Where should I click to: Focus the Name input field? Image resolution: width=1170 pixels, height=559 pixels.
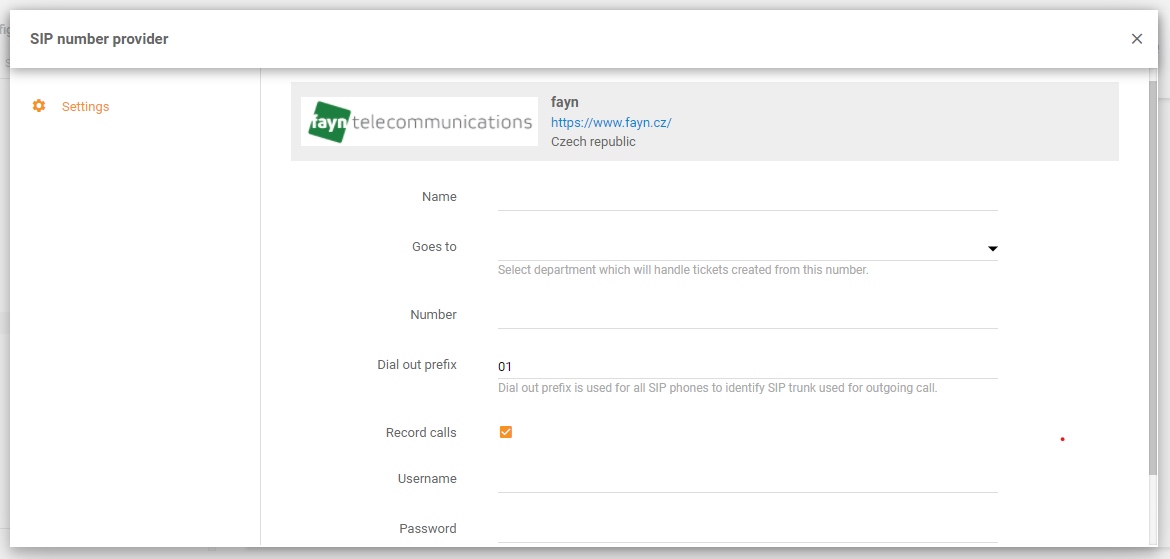[x=747, y=198]
